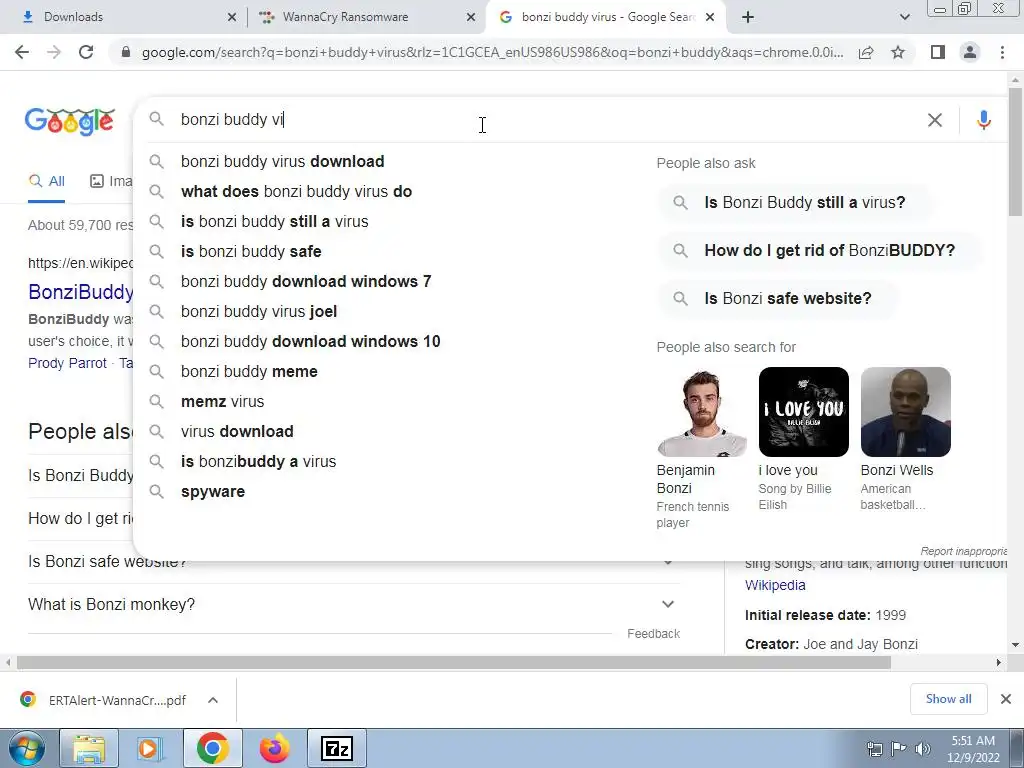Click the Chrome taskbar icon
The image size is (1024, 768).
(212, 748)
